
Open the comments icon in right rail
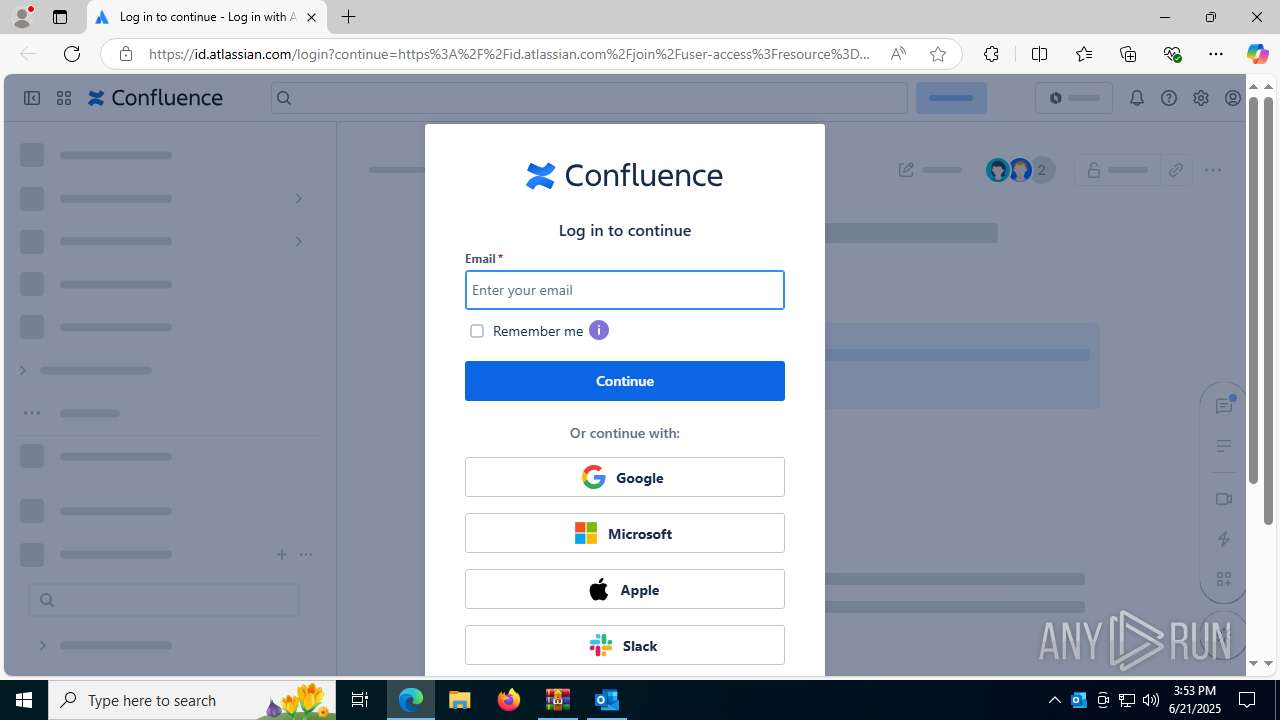tap(1224, 405)
